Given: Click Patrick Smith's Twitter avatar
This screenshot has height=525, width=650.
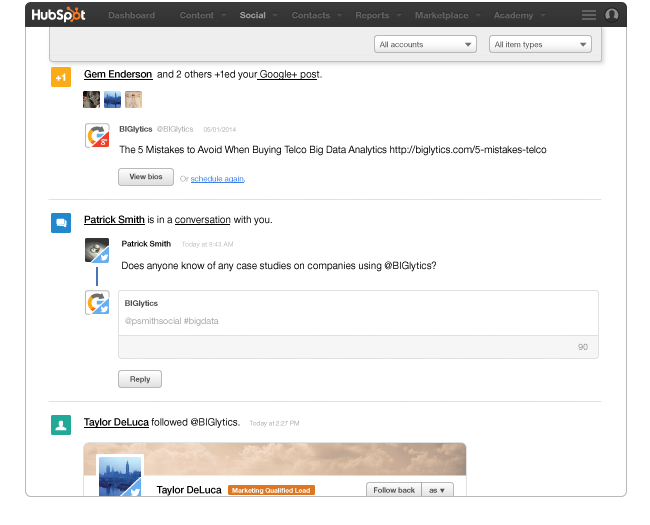Looking at the screenshot, I should 97,250.
